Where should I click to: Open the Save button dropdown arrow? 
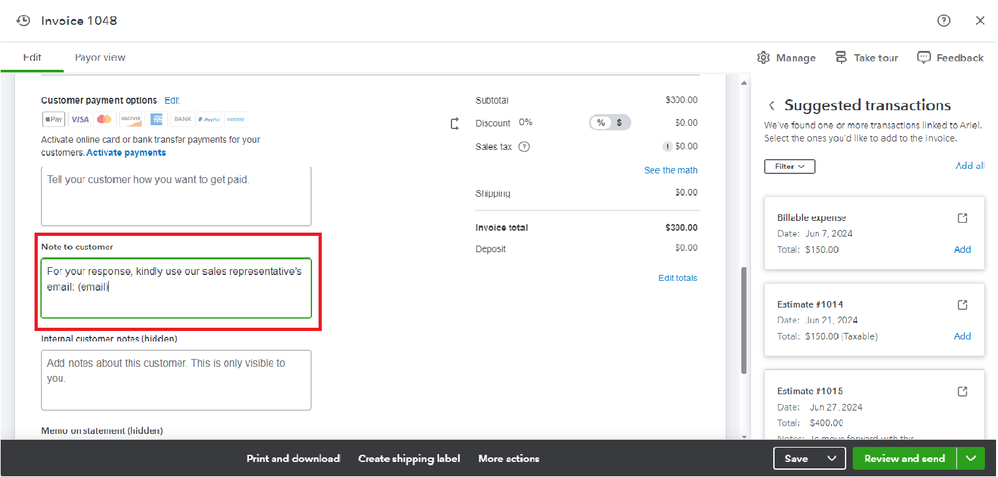(x=830, y=458)
